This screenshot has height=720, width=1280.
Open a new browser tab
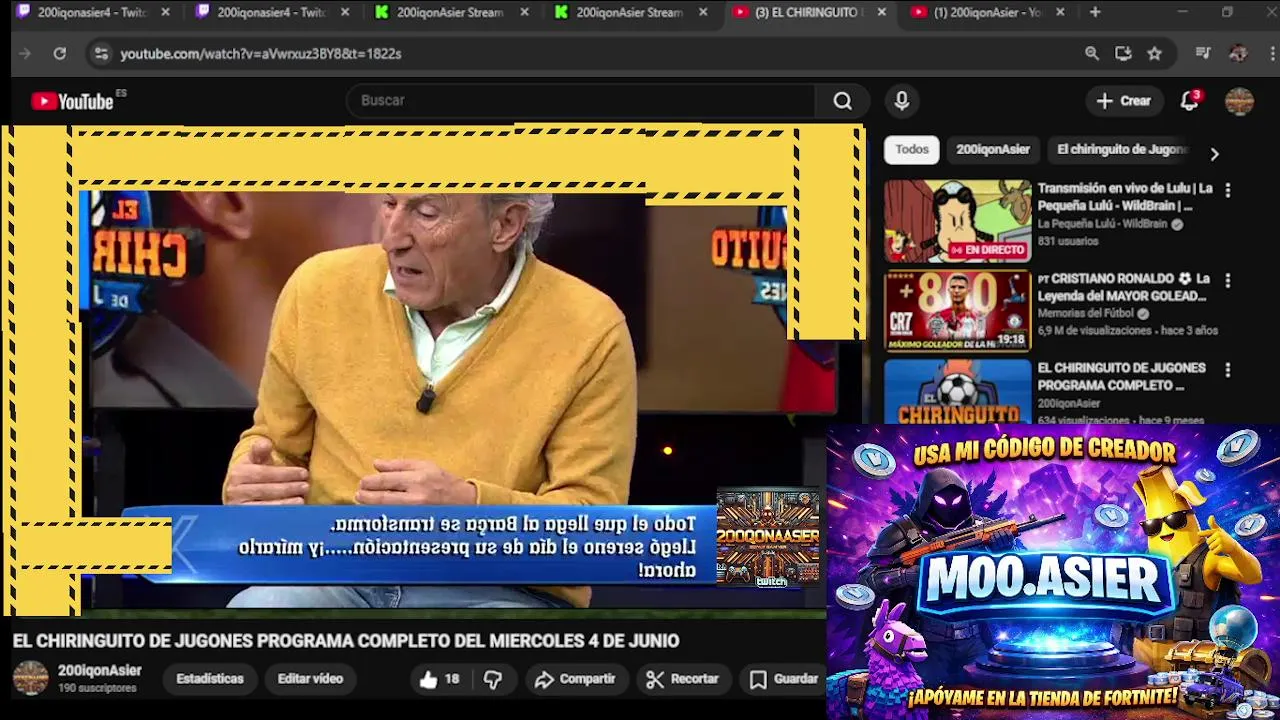tap(1095, 12)
